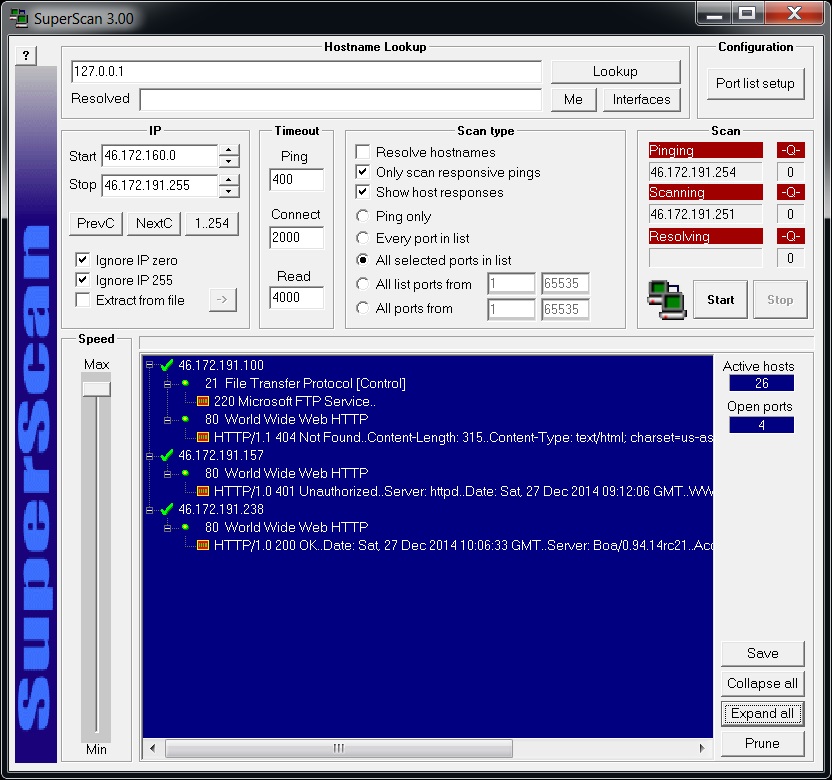Screen dimensions: 832x780
Task: Click green checkmark icon for host 46.172.191.157
Action: 167,455
